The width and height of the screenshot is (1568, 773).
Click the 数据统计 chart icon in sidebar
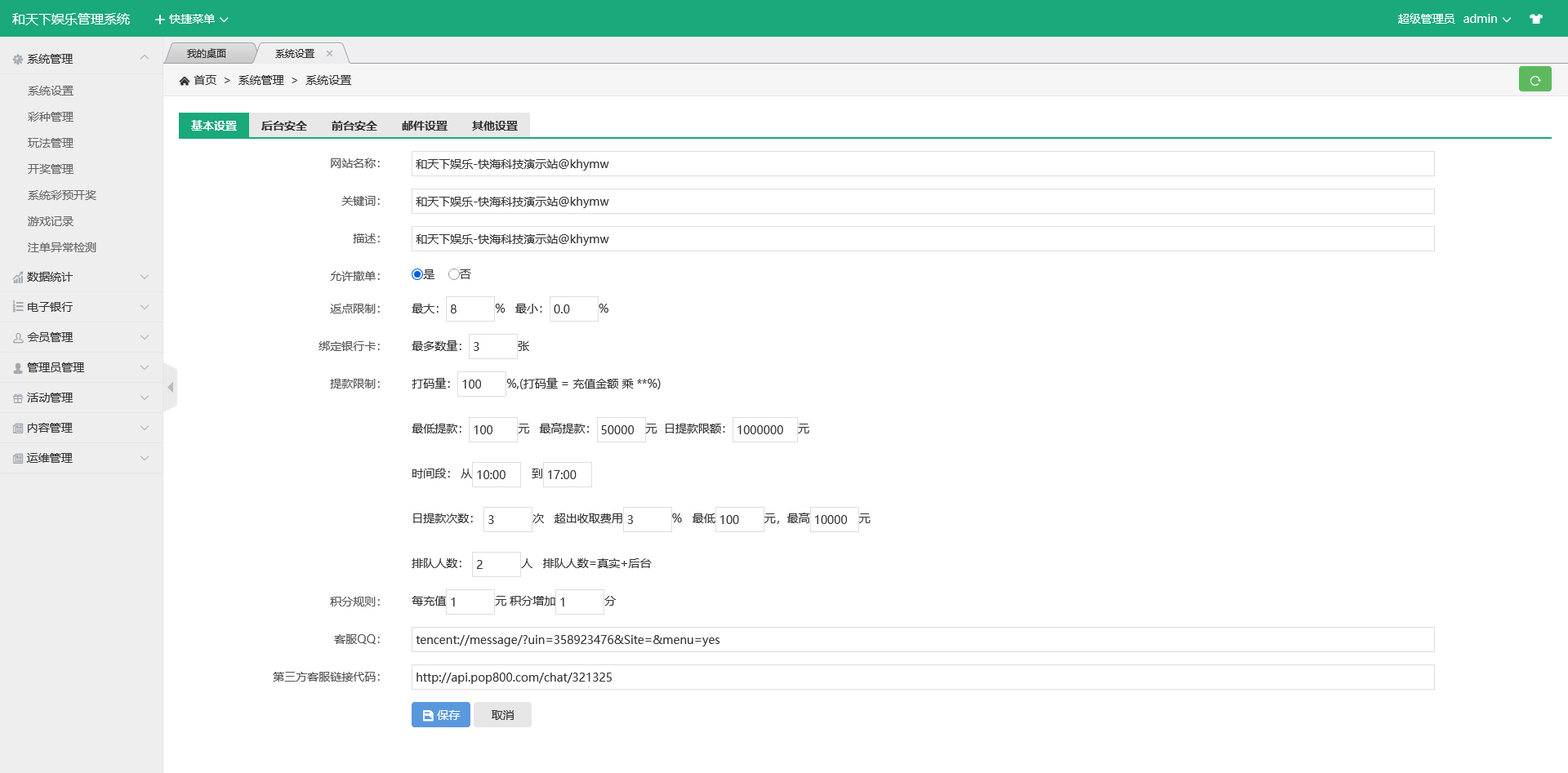(18, 278)
